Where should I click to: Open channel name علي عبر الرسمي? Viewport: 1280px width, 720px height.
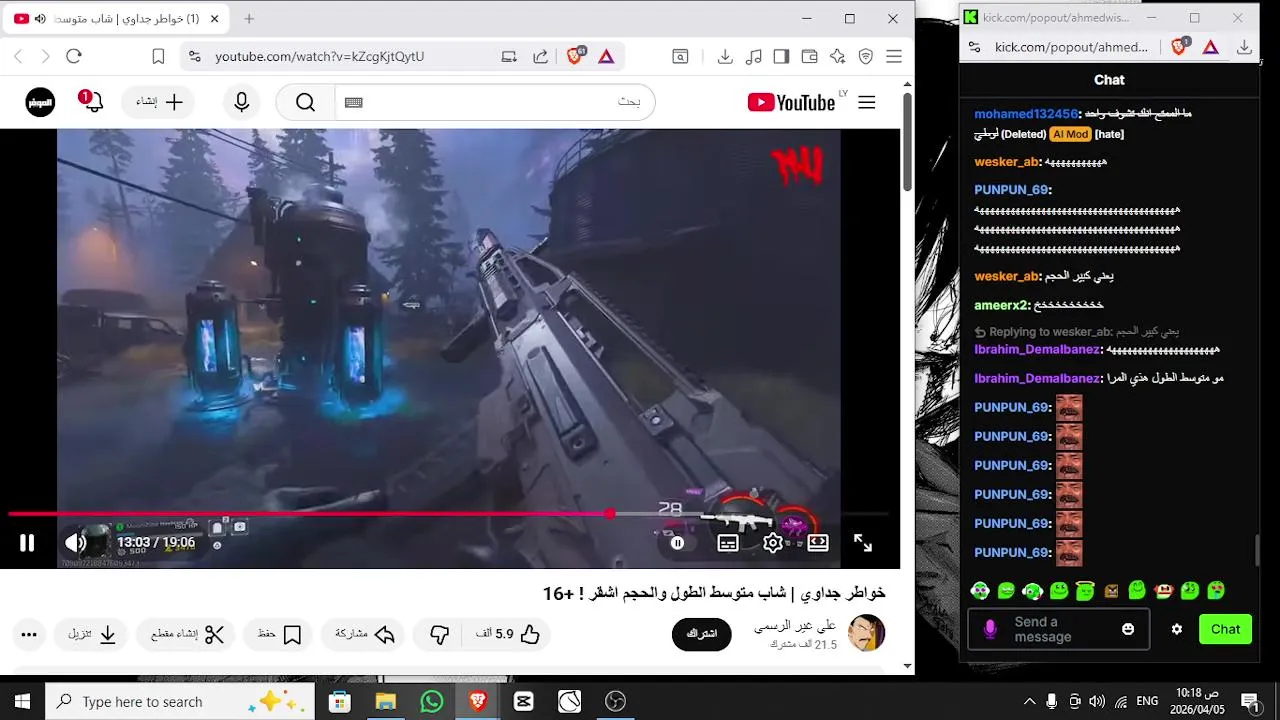click(x=795, y=626)
